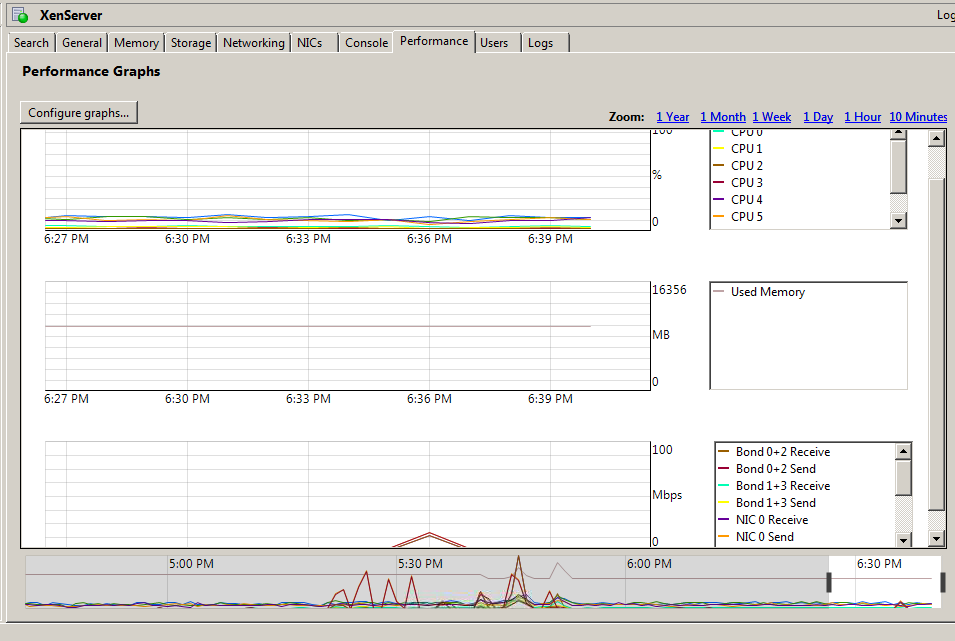The width and height of the screenshot is (955, 641).
Task: Set zoom to 1 Year
Action: tap(672, 117)
